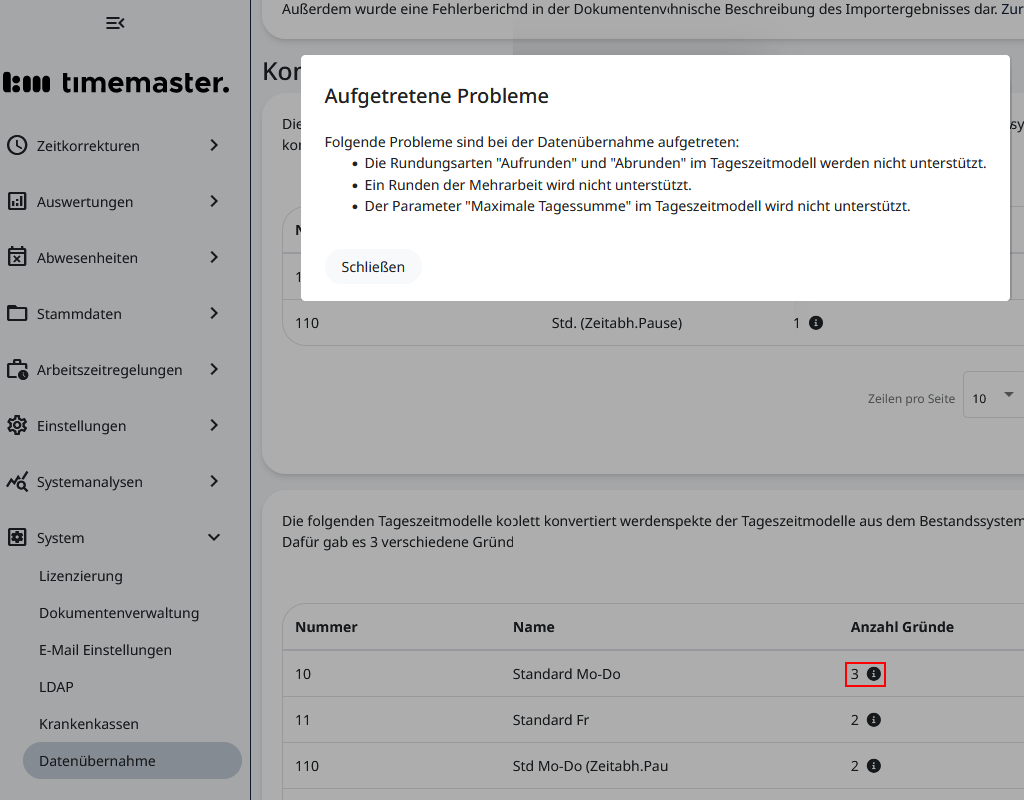Show info icon for Standard Fr row

click(x=873, y=720)
